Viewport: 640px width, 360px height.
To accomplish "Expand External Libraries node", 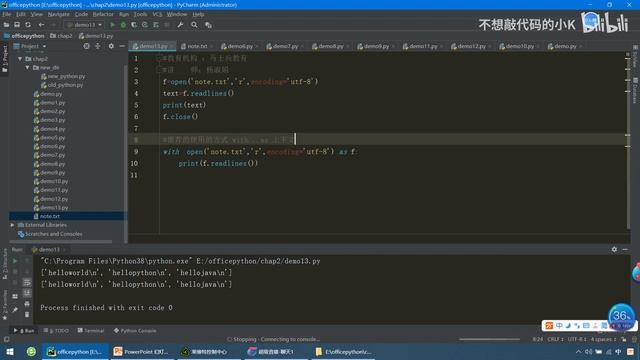I will (12, 225).
